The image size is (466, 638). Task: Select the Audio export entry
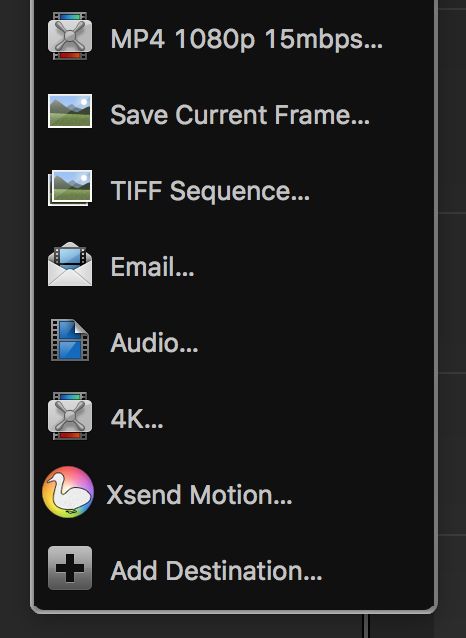[234, 343]
